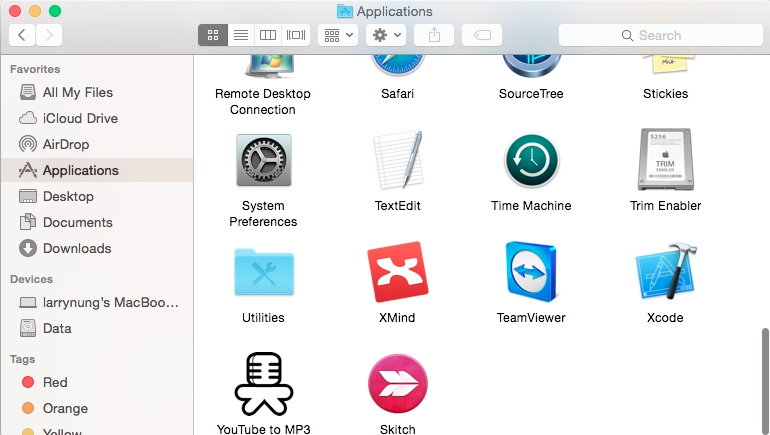Open iCloud Drive in sidebar
Image resolution: width=770 pixels, height=435 pixels.
click(97, 118)
